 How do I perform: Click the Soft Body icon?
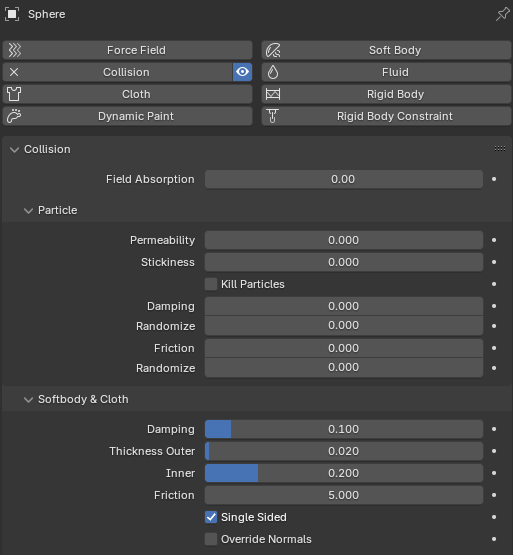point(273,50)
